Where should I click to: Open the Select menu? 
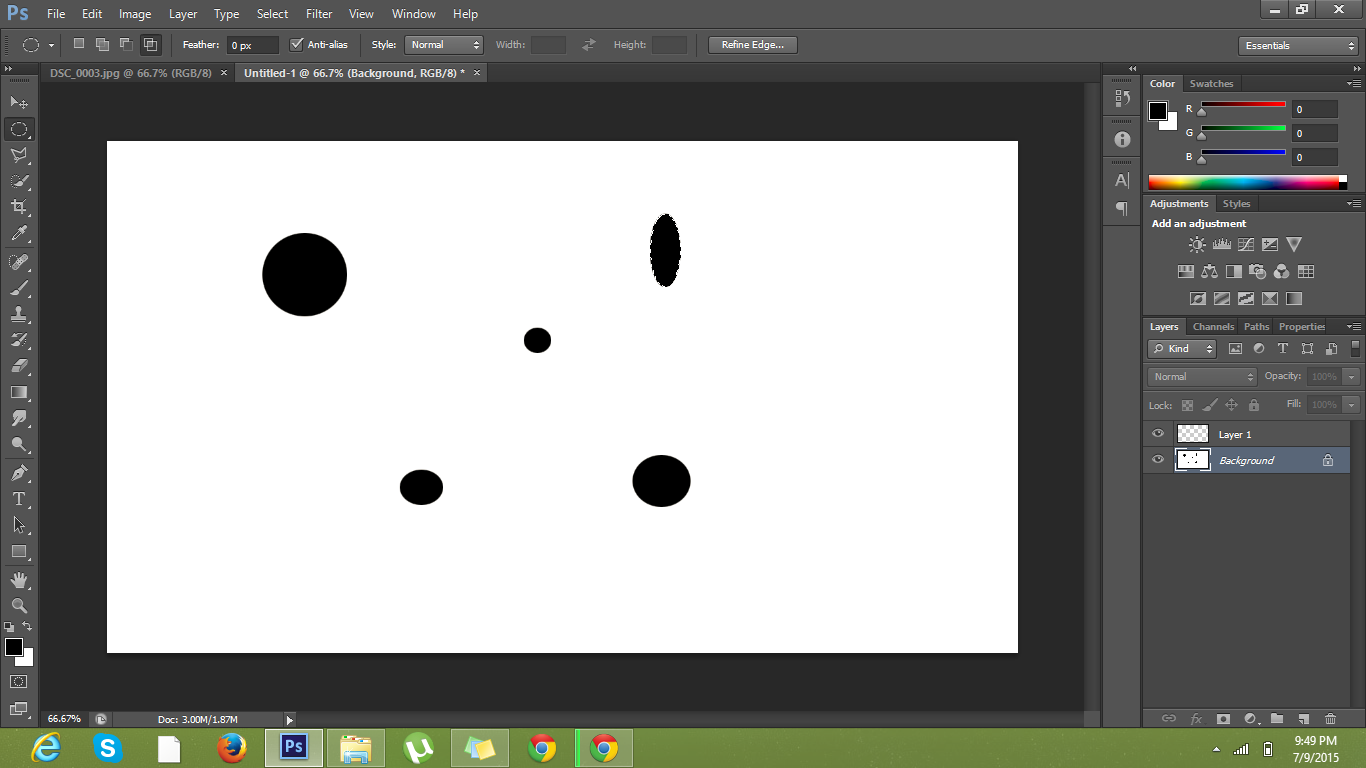[x=272, y=14]
